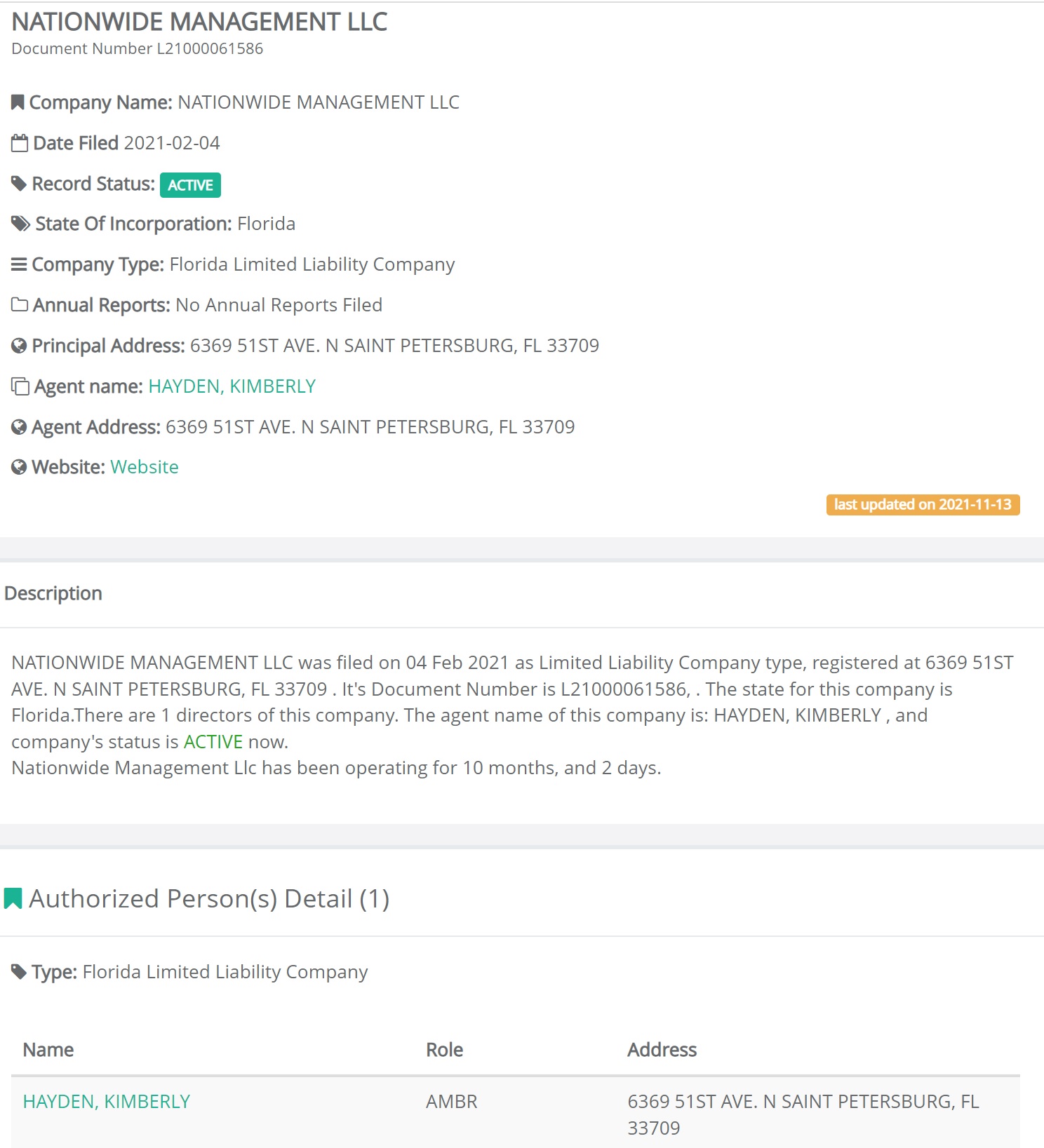
Task: Open the HAYDEN, KIMBERLY agent name link
Action: click(x=232, y=386)
